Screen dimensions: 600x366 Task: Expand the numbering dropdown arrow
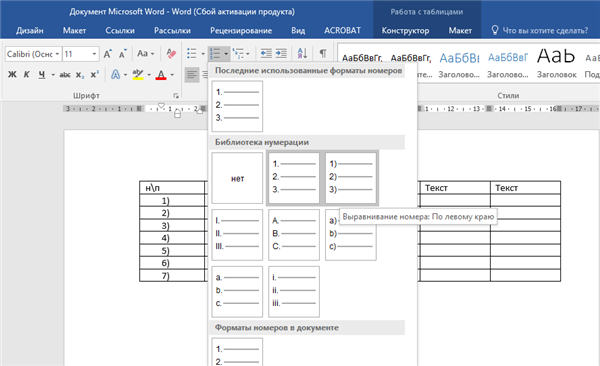pos(226,54)
